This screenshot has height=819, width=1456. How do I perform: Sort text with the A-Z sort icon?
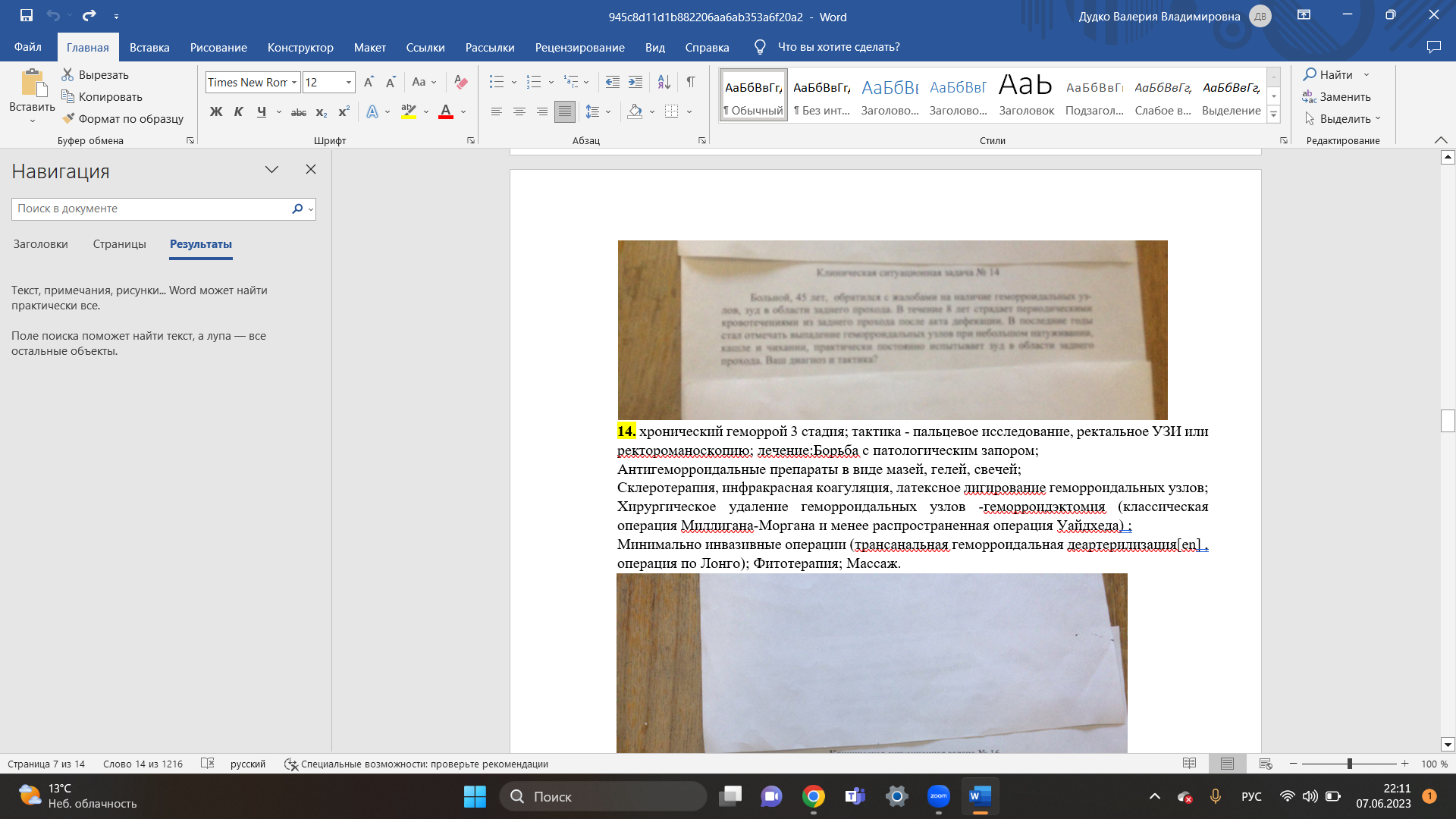(664, 82)
